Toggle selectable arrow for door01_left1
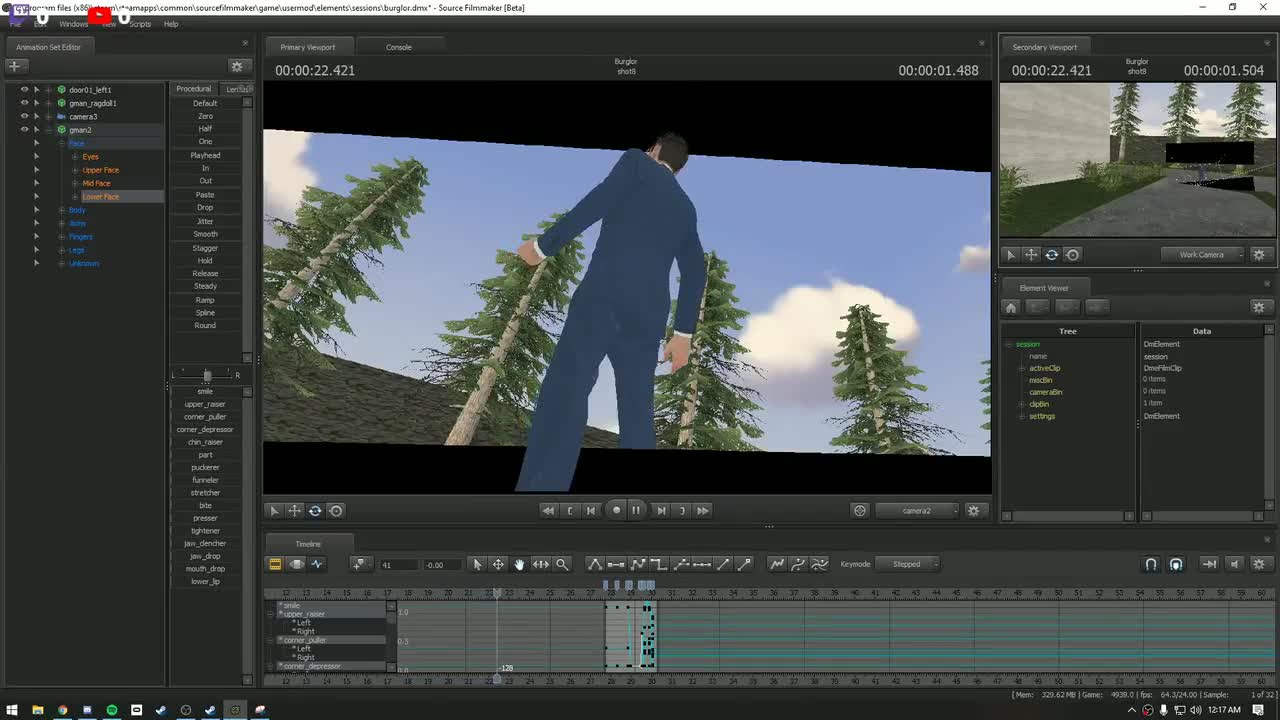The height and width of the screenshot is (720, 1280). (x=36, y=89)
